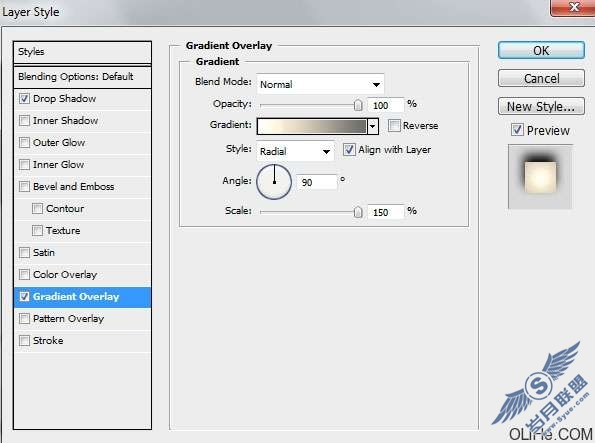Click the Scale percentage field
The height and width of the screenshot is (443, 595).
point(385,212)
